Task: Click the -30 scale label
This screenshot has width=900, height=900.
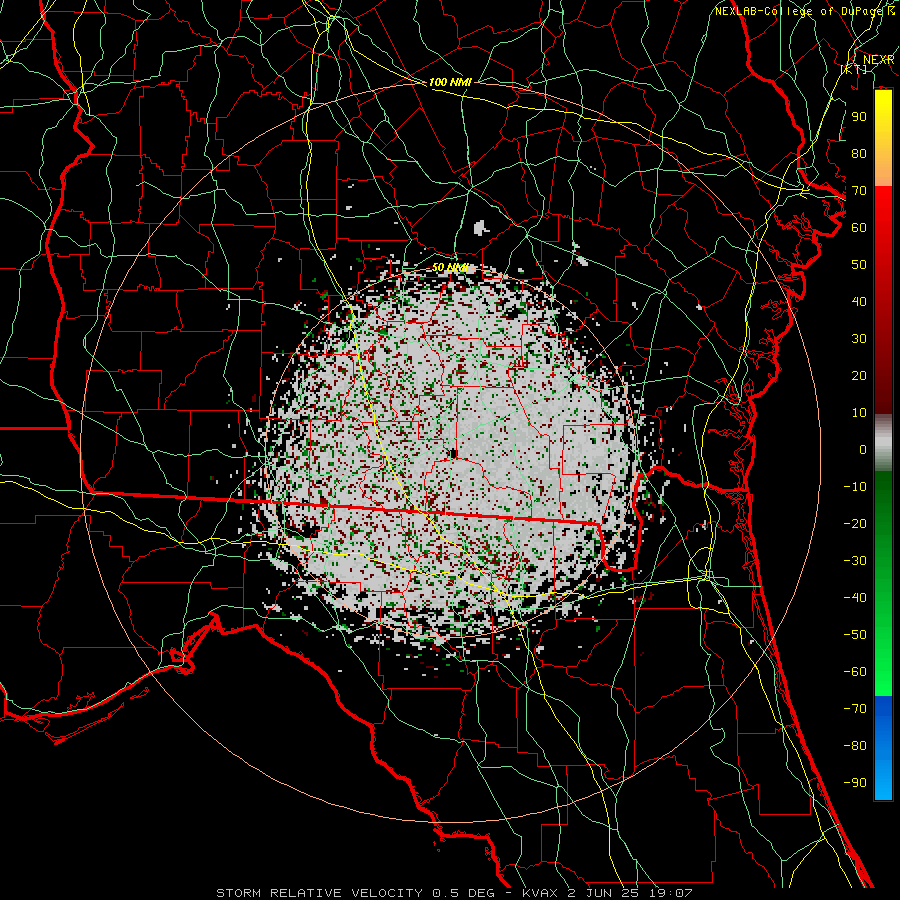Action: [855, 561]
